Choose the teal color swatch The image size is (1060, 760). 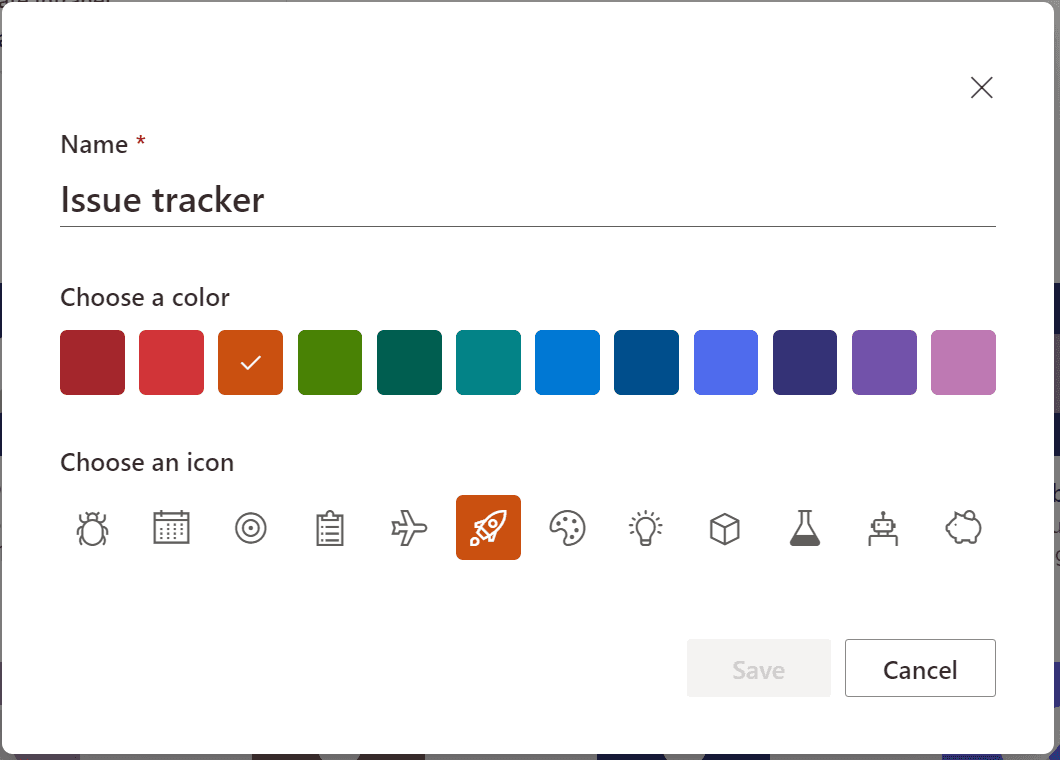tap(488, 362)
